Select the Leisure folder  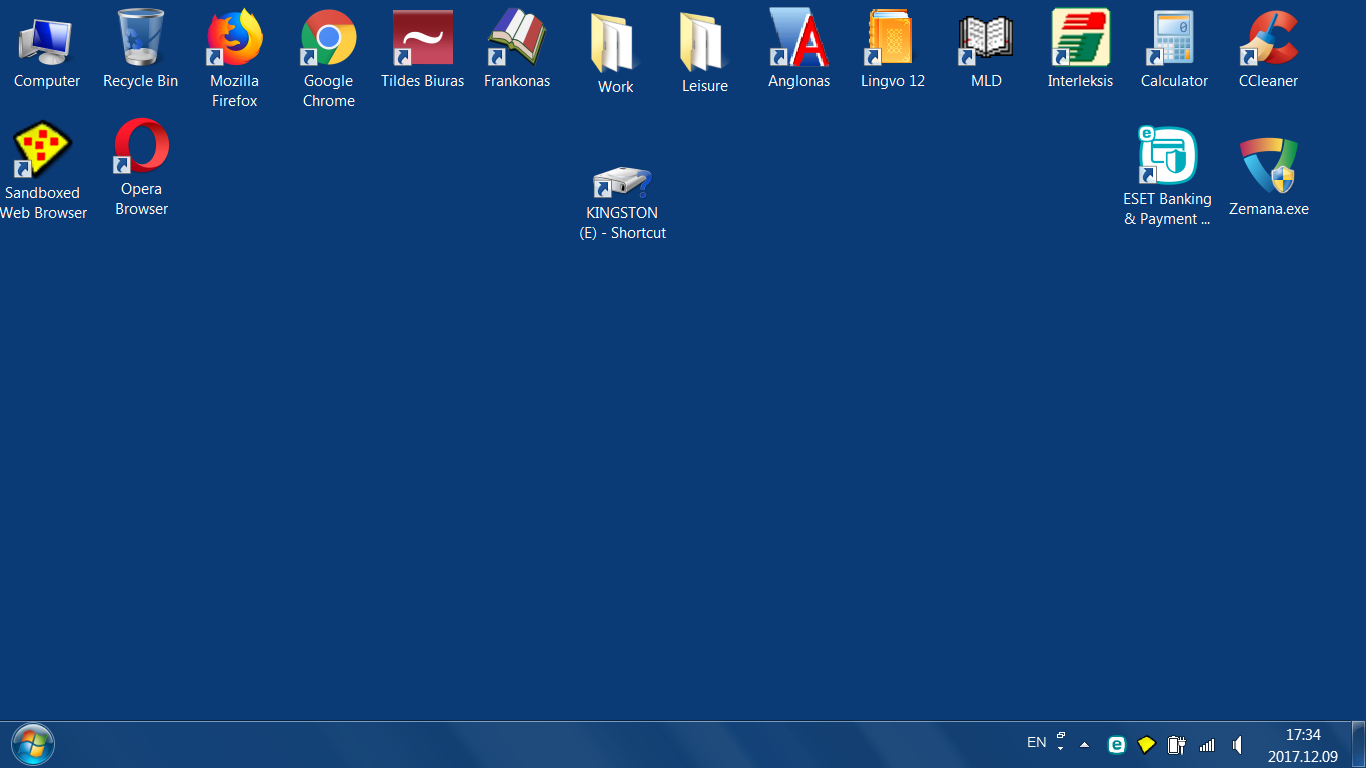704,54
